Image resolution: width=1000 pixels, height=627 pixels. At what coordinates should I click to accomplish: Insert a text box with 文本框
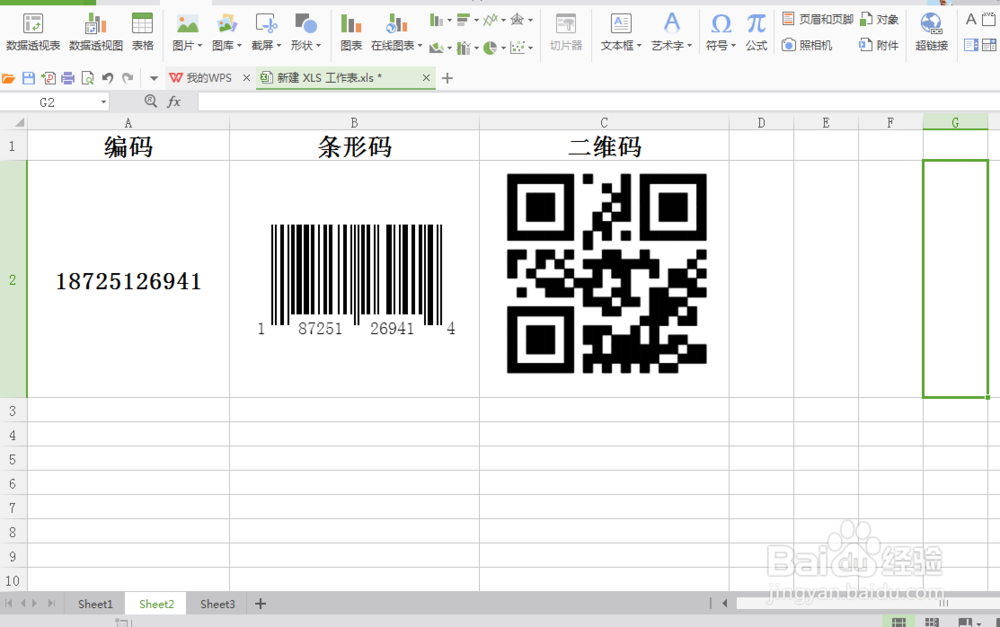pos(621,32)
